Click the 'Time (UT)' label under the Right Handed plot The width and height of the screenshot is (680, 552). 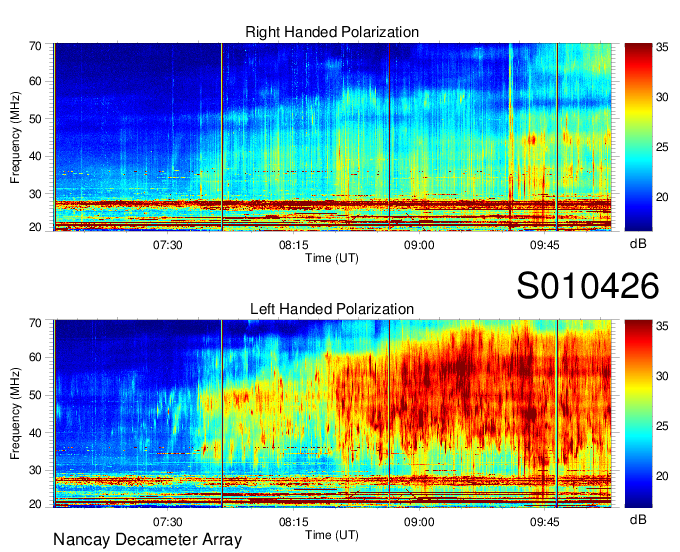tap(332, 258)
